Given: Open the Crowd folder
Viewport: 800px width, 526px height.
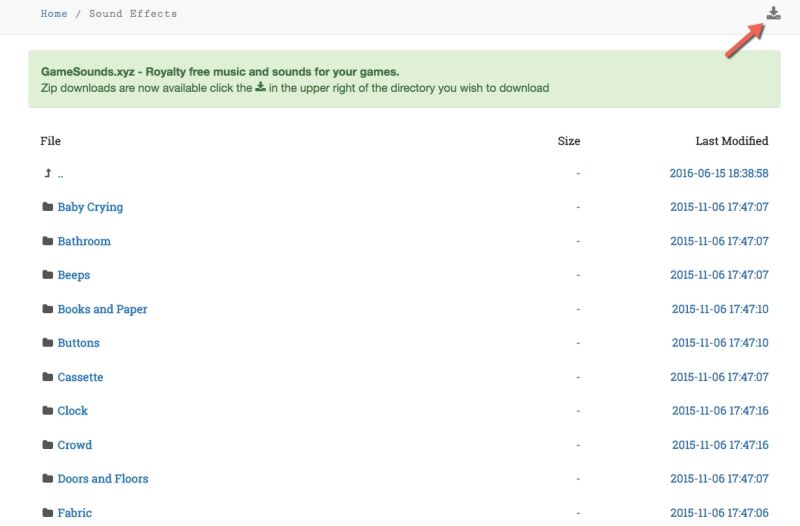Looking at the screenshot, I should (x=75, y=445).
